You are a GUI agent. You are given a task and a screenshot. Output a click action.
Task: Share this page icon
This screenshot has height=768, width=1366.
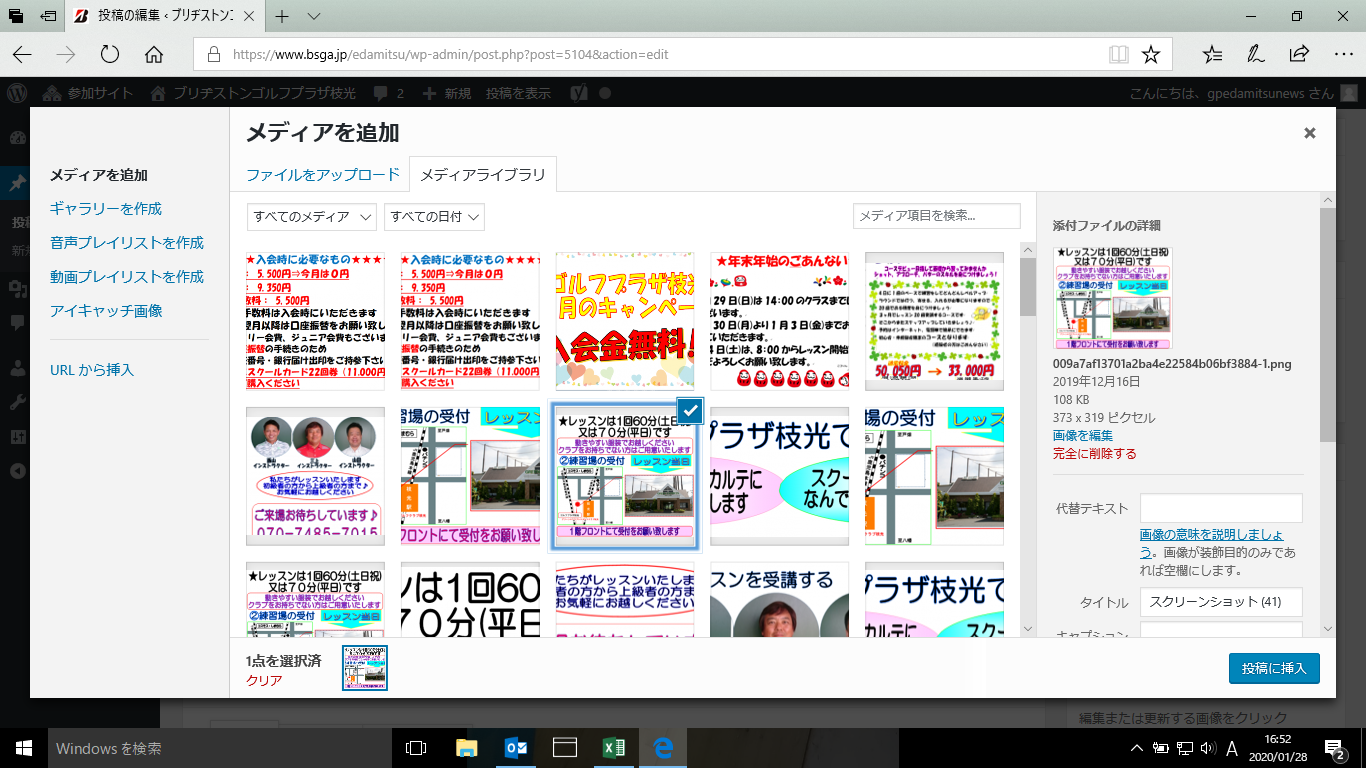1299,54
